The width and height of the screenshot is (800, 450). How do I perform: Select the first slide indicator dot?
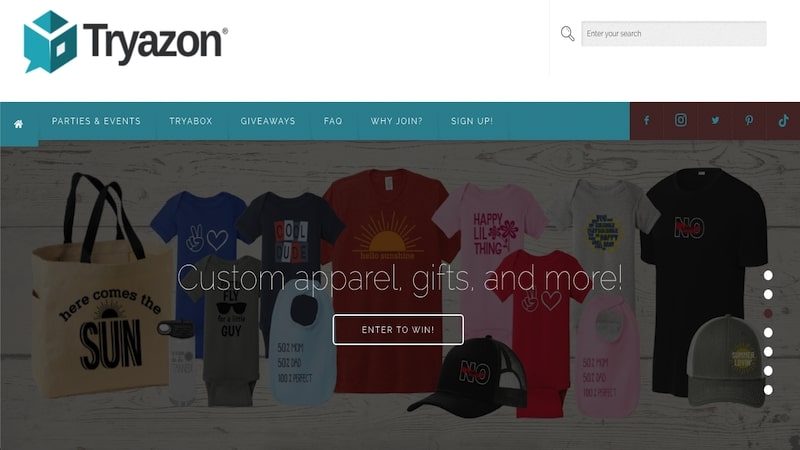pyautogui.click(x=768, y=276)
